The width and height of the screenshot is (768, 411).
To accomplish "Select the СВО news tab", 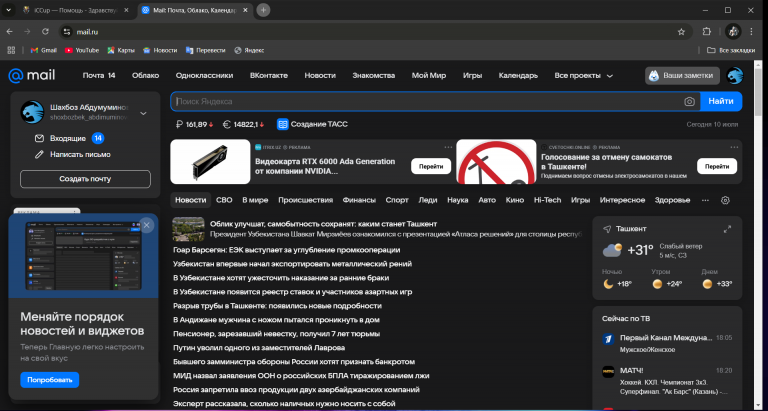I will tap(224, 200).
